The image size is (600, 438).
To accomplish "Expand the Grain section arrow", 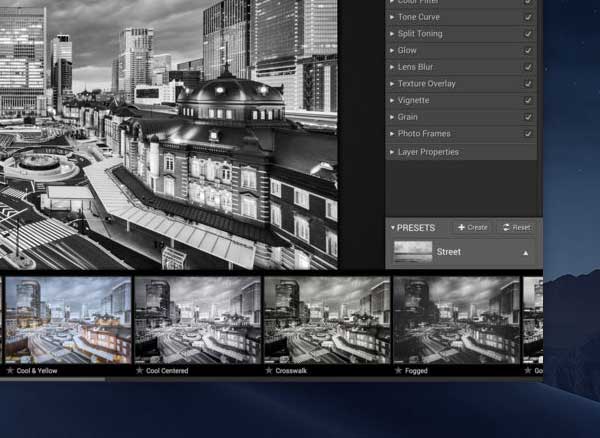I will click(x=392, y=117).
